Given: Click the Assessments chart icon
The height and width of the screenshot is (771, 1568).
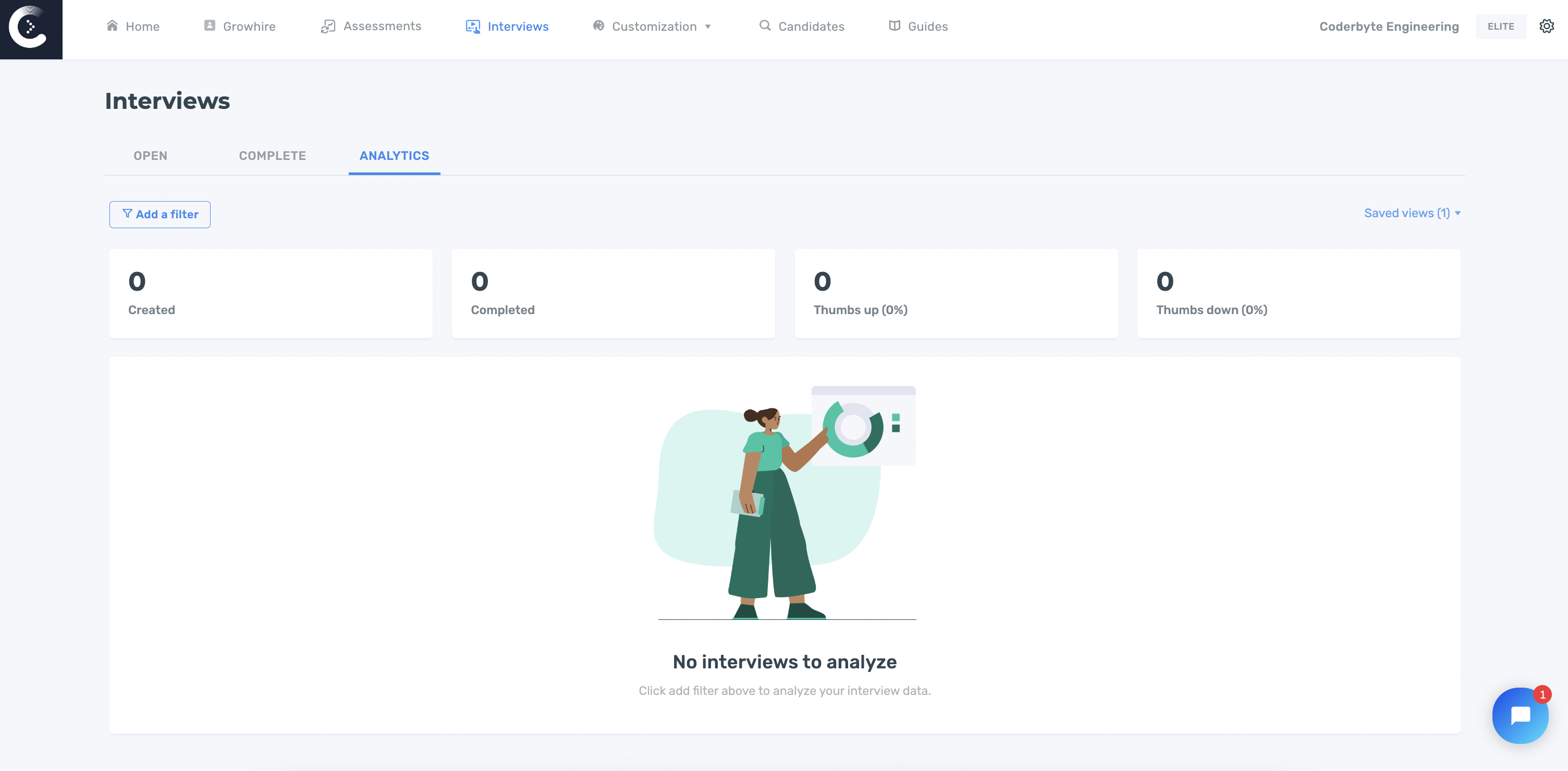Looking at the screenshot, I should coord(328,26).
